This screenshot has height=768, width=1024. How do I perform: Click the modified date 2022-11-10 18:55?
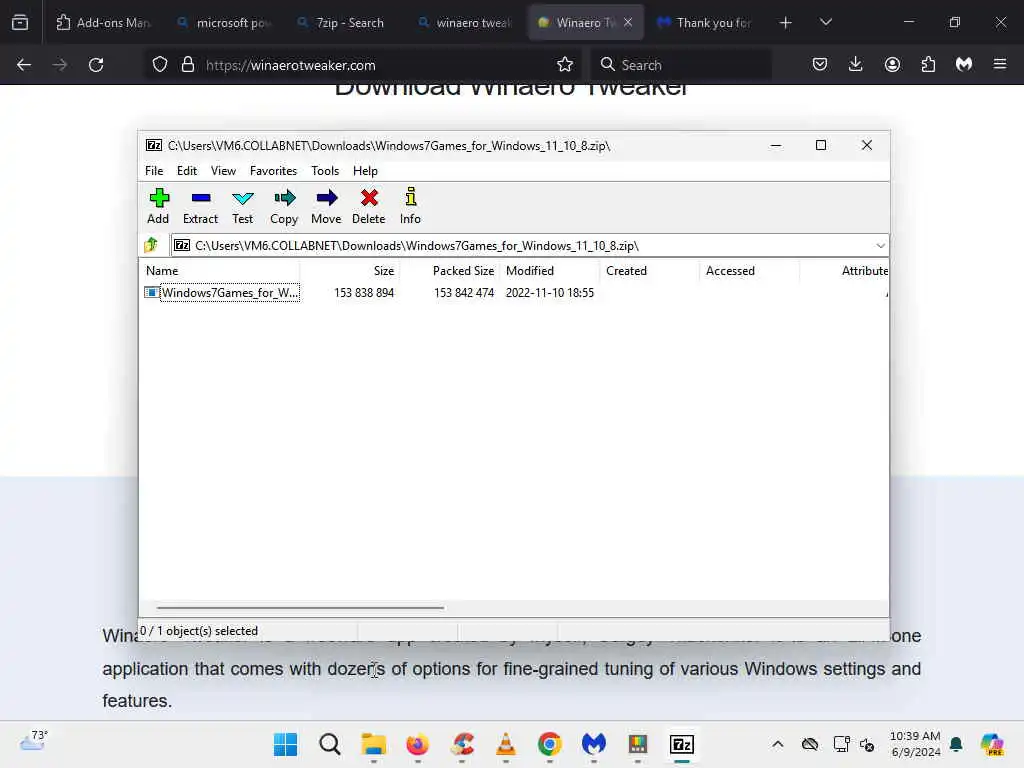[550, 293]
